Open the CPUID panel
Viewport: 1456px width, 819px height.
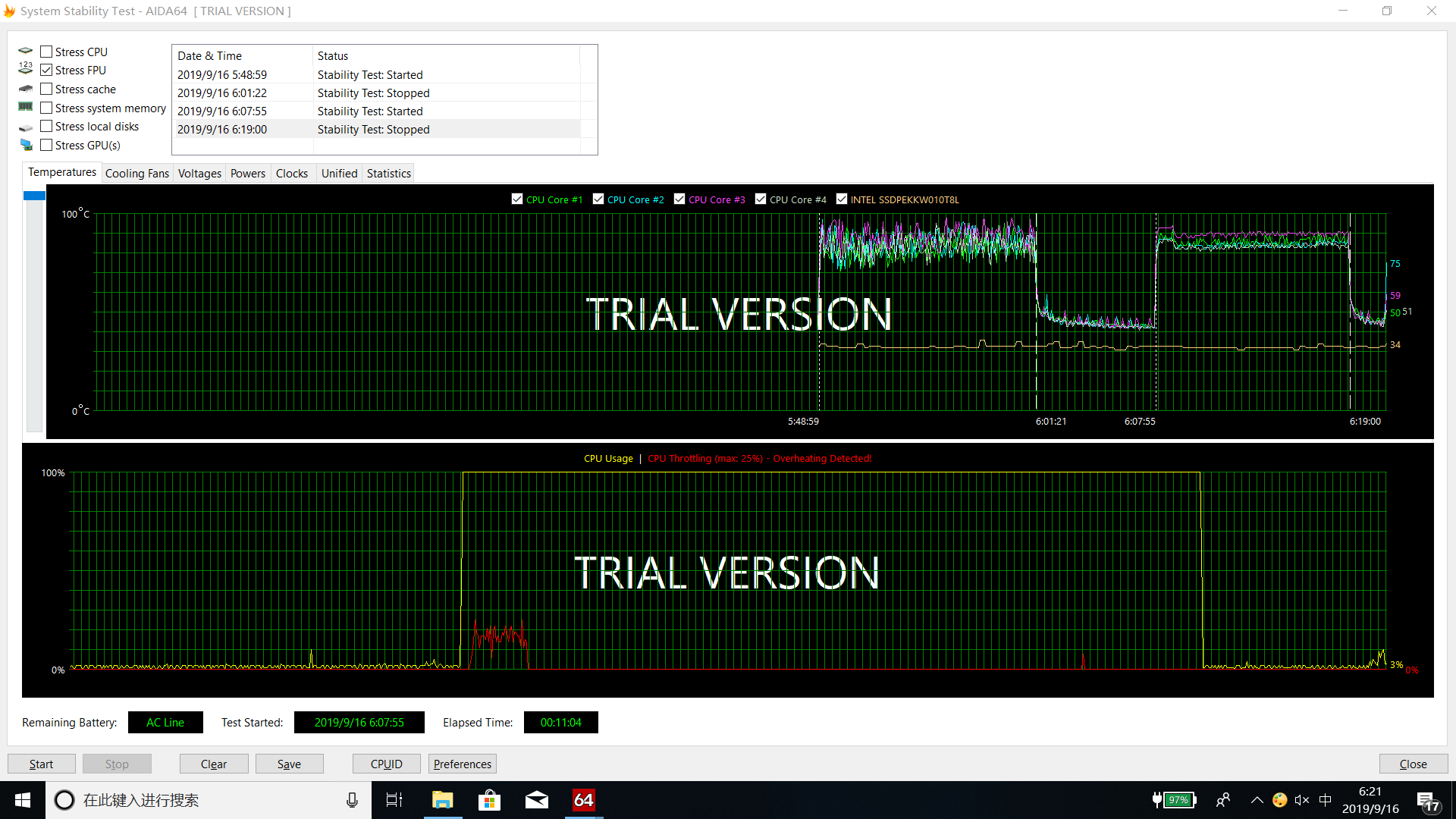click(x=386, y=764)
